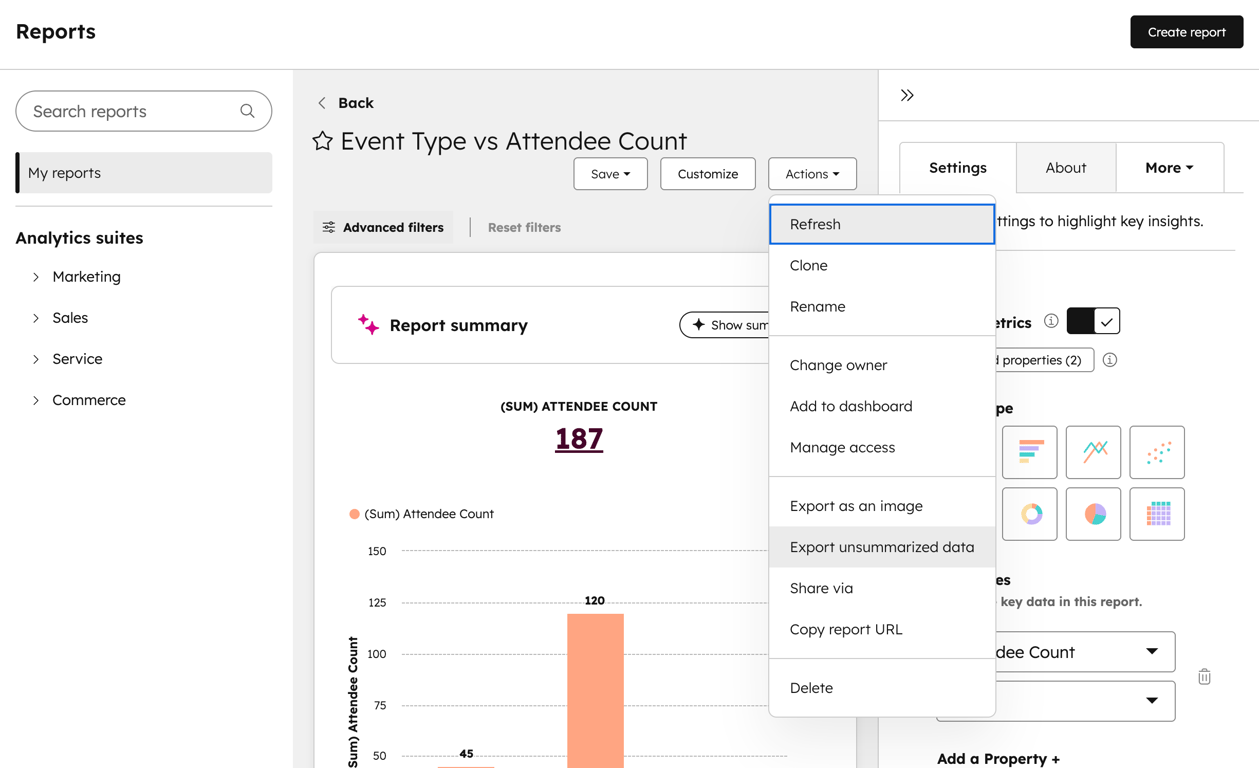This screenshot has height=768, width=1259.
Task: Select the pie chart type
Action: pos(1093,514)
